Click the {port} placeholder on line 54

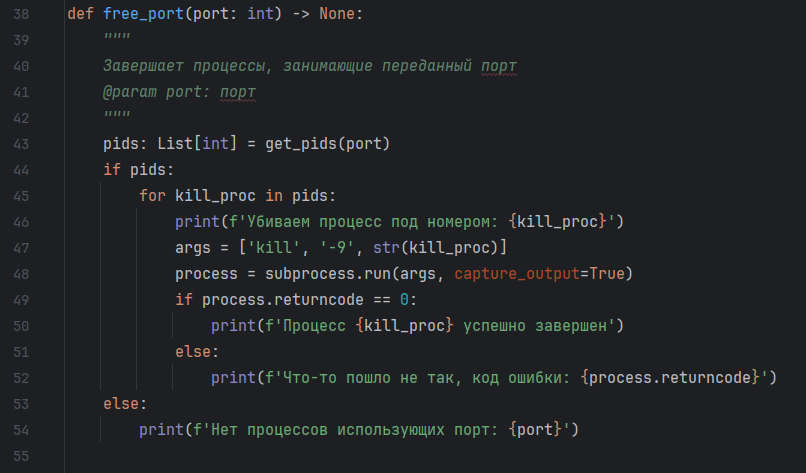[x=535, y=430]
